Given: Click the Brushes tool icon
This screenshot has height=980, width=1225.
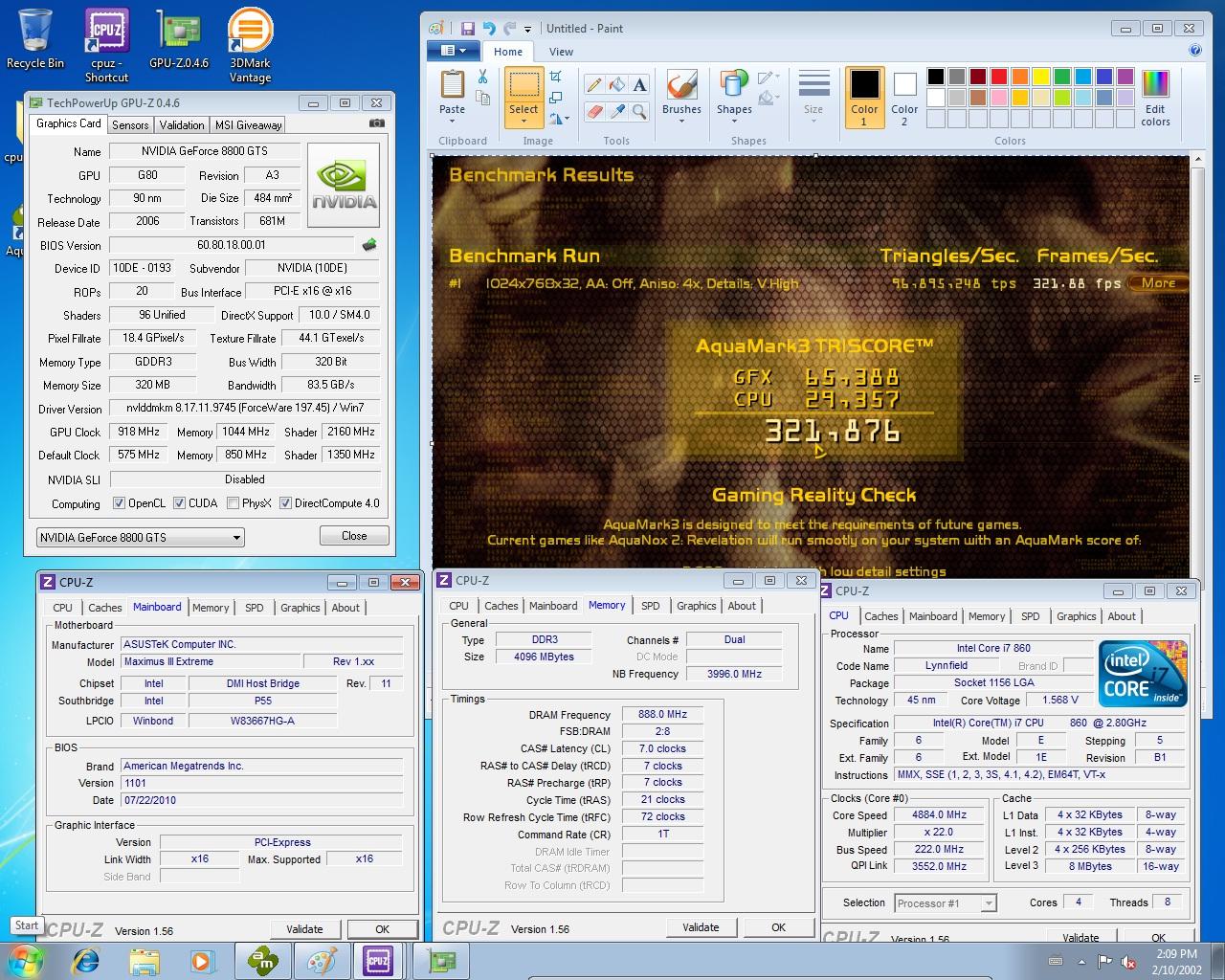Looking at the screenshot, I should [x=681, y=84].
